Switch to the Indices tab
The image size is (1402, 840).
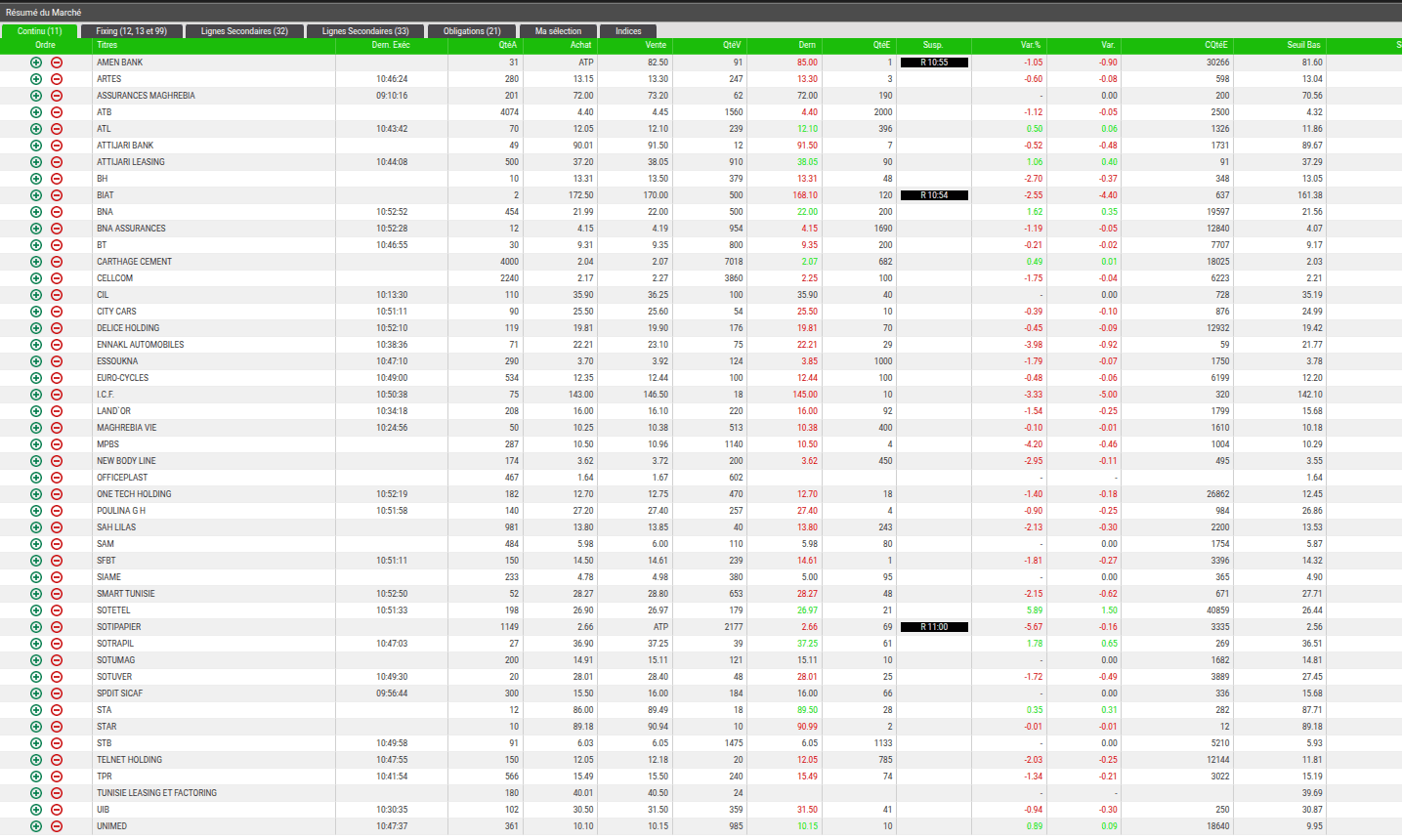pyautogui.click(x=628, y=31)
